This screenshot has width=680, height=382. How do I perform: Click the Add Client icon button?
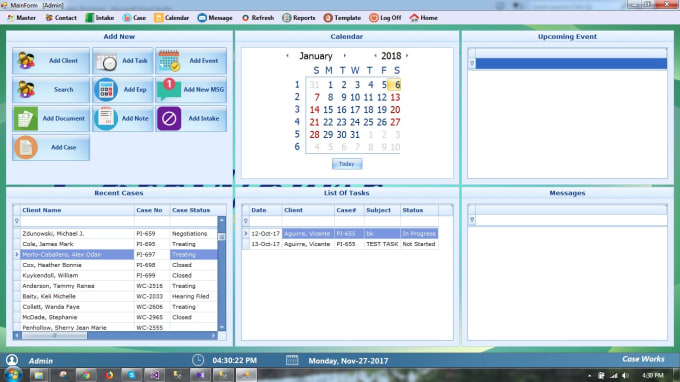point(51,61)
